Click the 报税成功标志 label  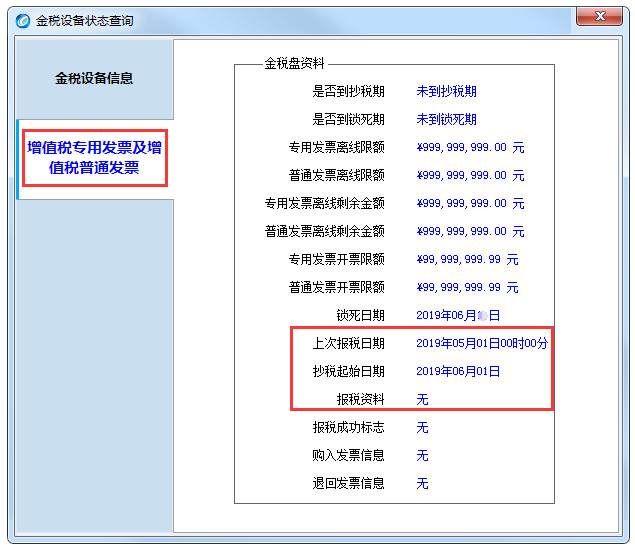[x=348, y=427]
